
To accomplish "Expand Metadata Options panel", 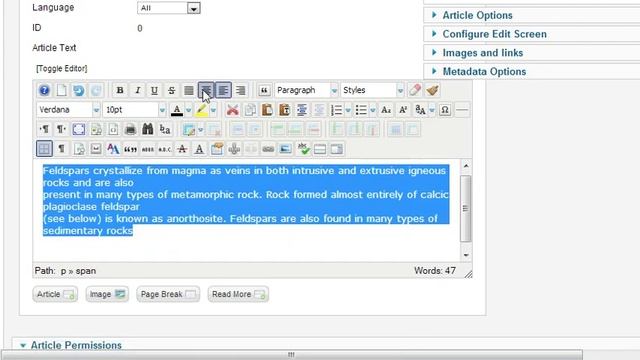I will tap(484, 71).
